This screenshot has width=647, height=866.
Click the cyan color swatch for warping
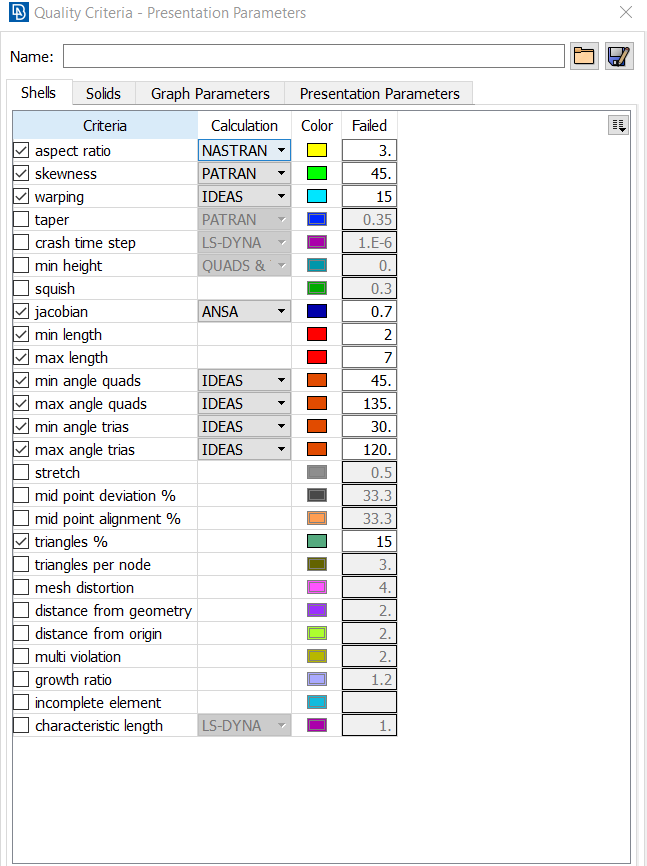316,196
